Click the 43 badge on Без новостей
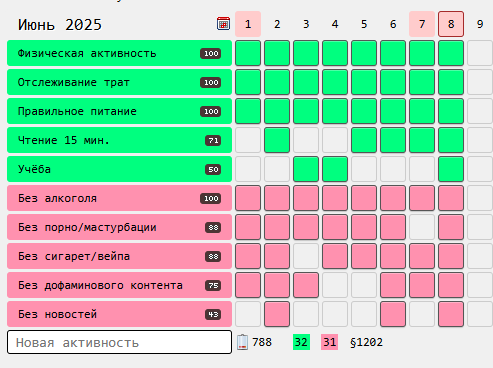 tap(213, 314)
